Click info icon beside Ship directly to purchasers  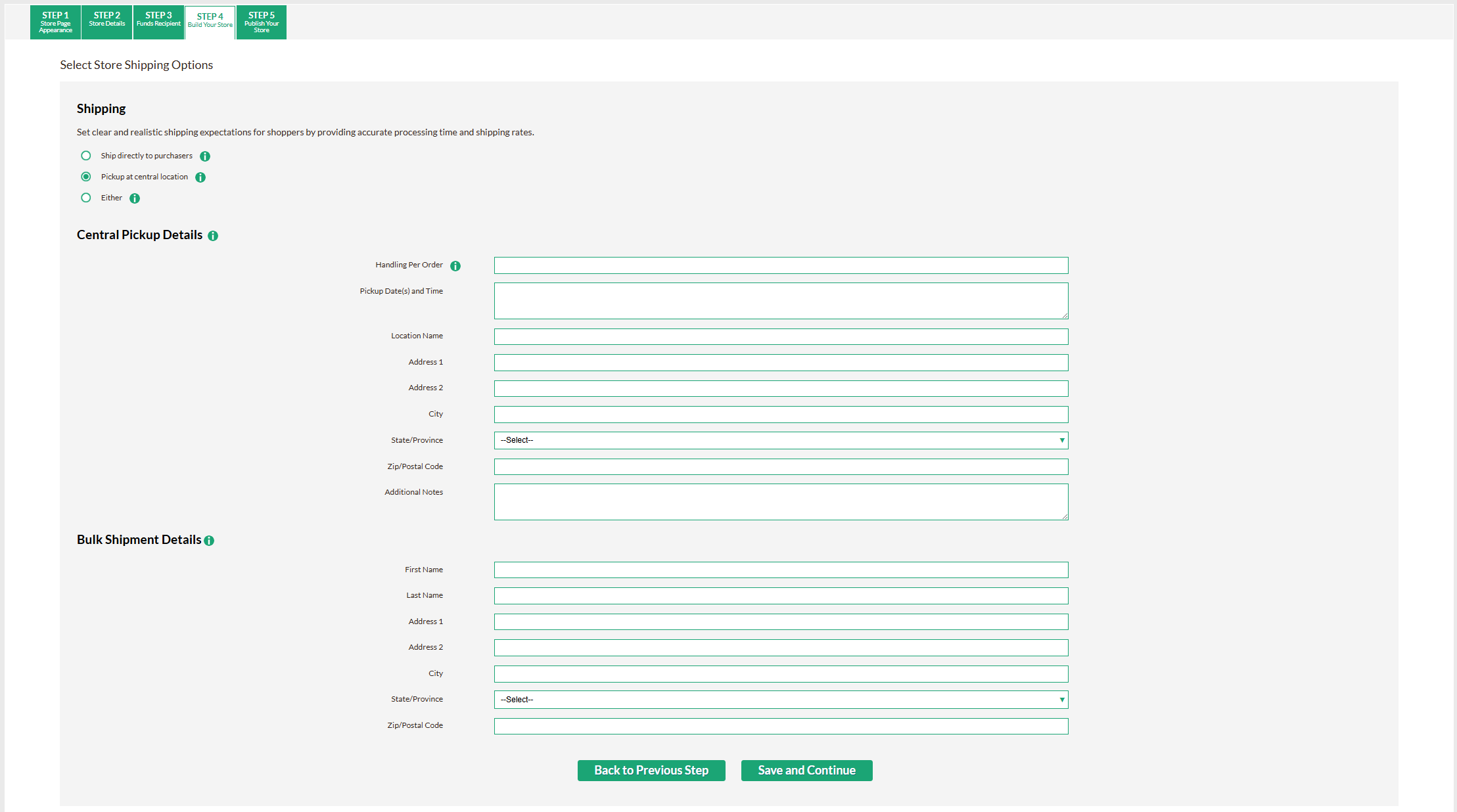(205, 156)
